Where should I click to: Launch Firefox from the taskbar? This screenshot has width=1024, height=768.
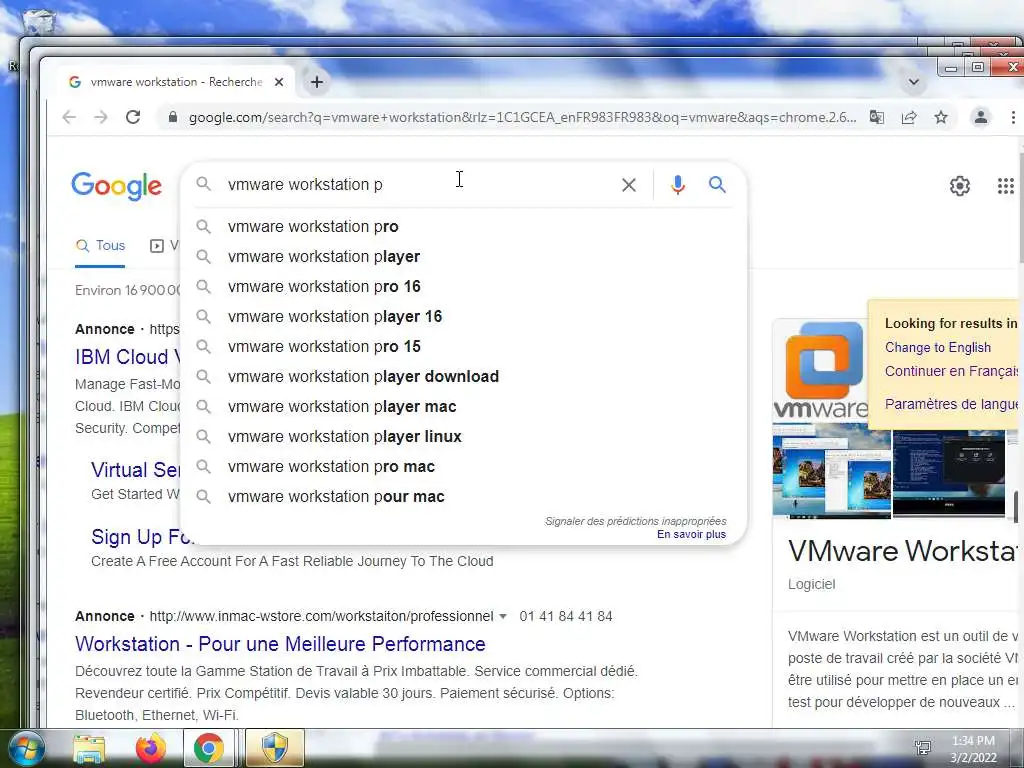pos(151,748)
